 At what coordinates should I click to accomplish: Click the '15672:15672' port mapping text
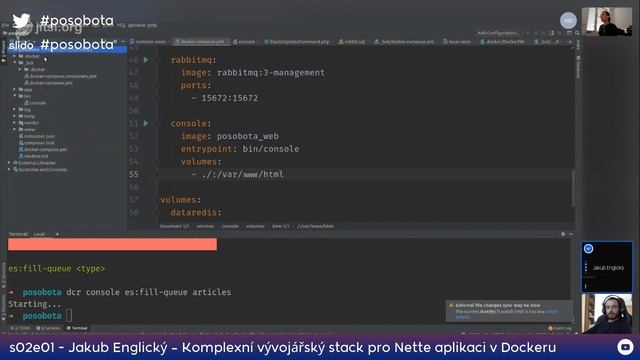coord(230,98)
